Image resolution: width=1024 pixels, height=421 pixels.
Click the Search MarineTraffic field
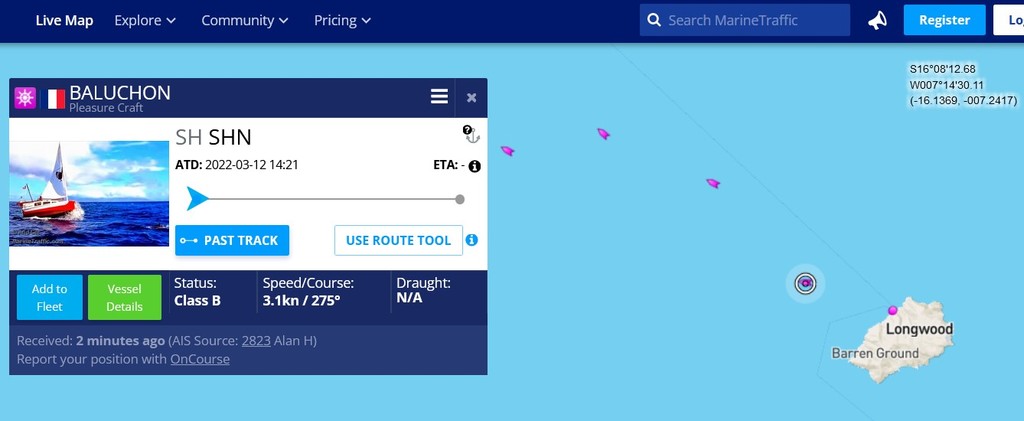pyautogui.click(x=745, y=20)
